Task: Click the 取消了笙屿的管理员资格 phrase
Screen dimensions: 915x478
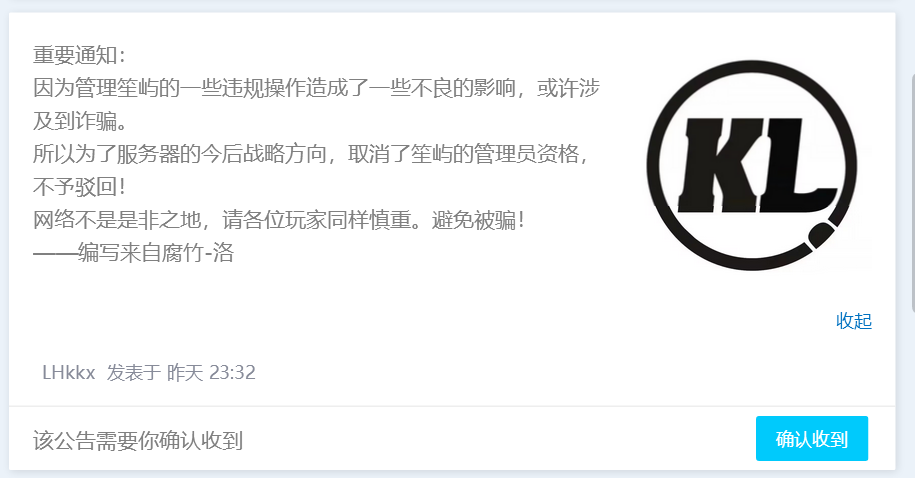Action: 463,154
